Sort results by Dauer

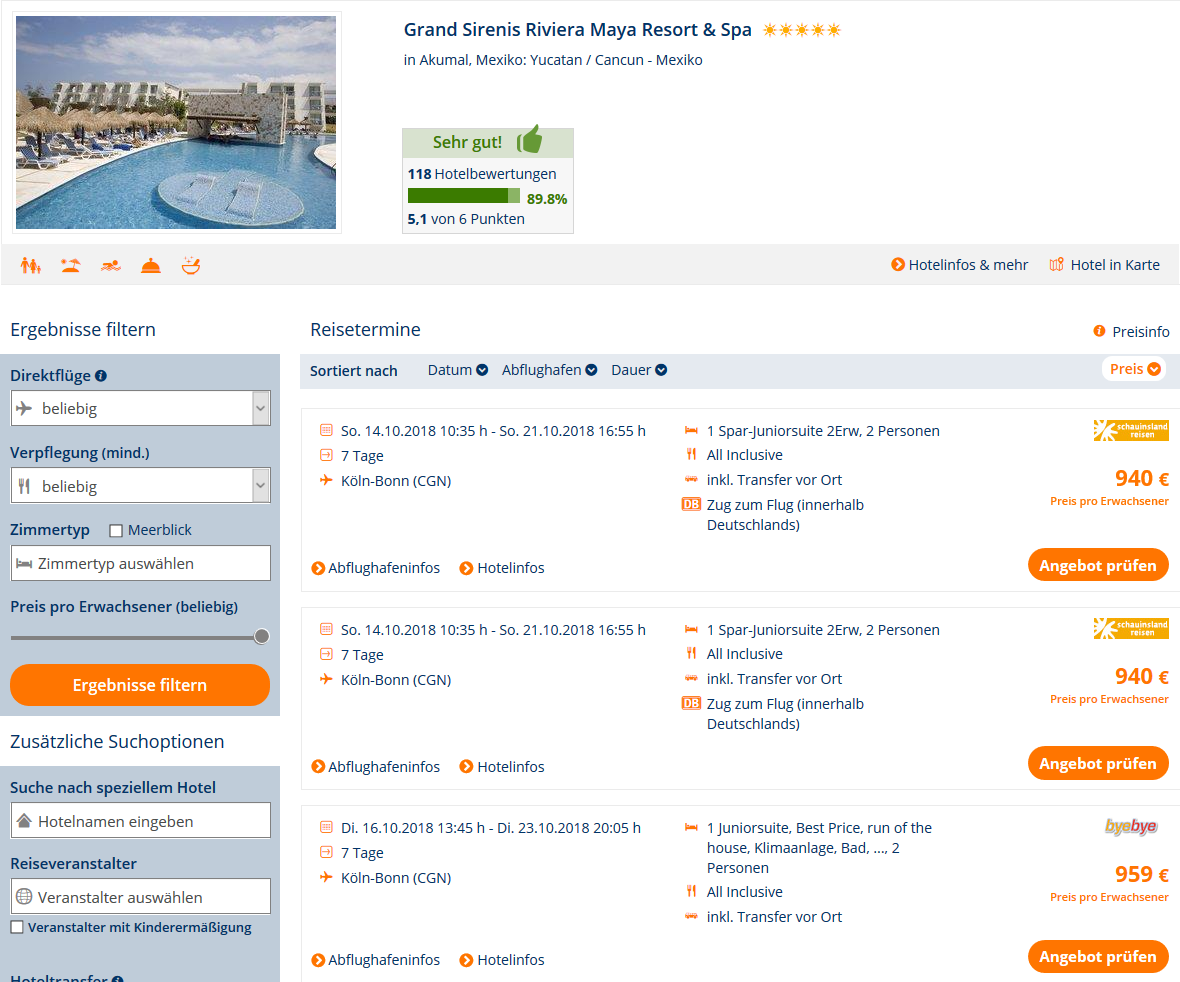pyautogui.click(x=639, y=370)
